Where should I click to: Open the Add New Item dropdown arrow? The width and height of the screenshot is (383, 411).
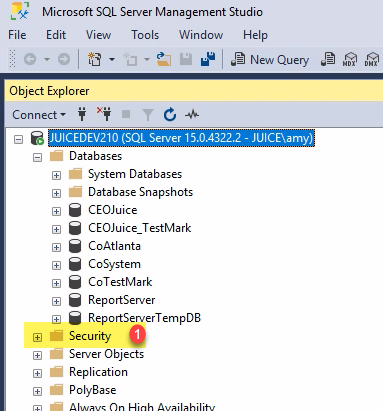(x=147, y=60)
